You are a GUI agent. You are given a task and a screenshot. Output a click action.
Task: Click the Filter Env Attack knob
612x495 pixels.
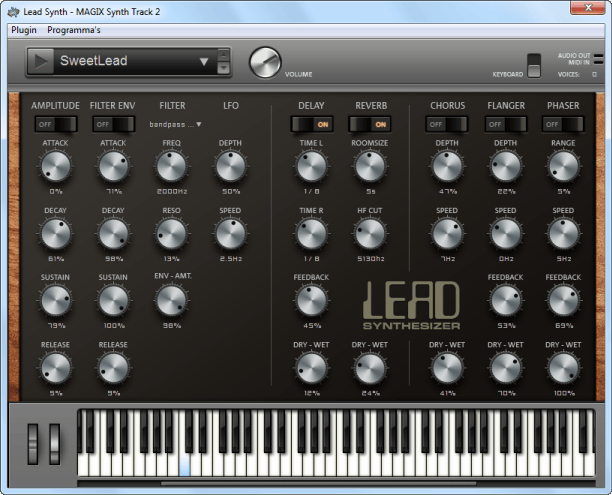click(x=113, y=166)
